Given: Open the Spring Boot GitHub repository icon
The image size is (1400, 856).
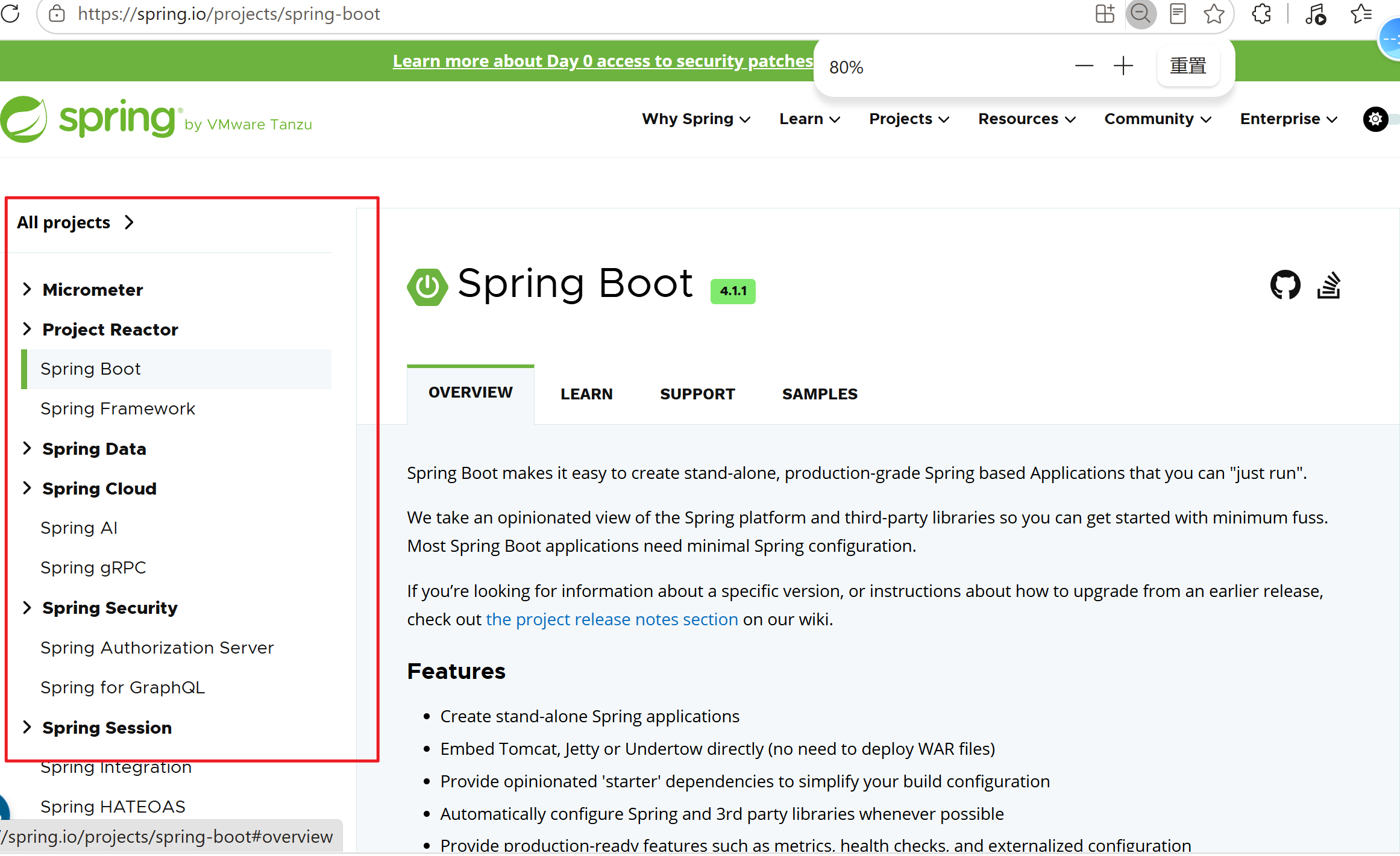Looking at the screenshot, I should 1285,284.
